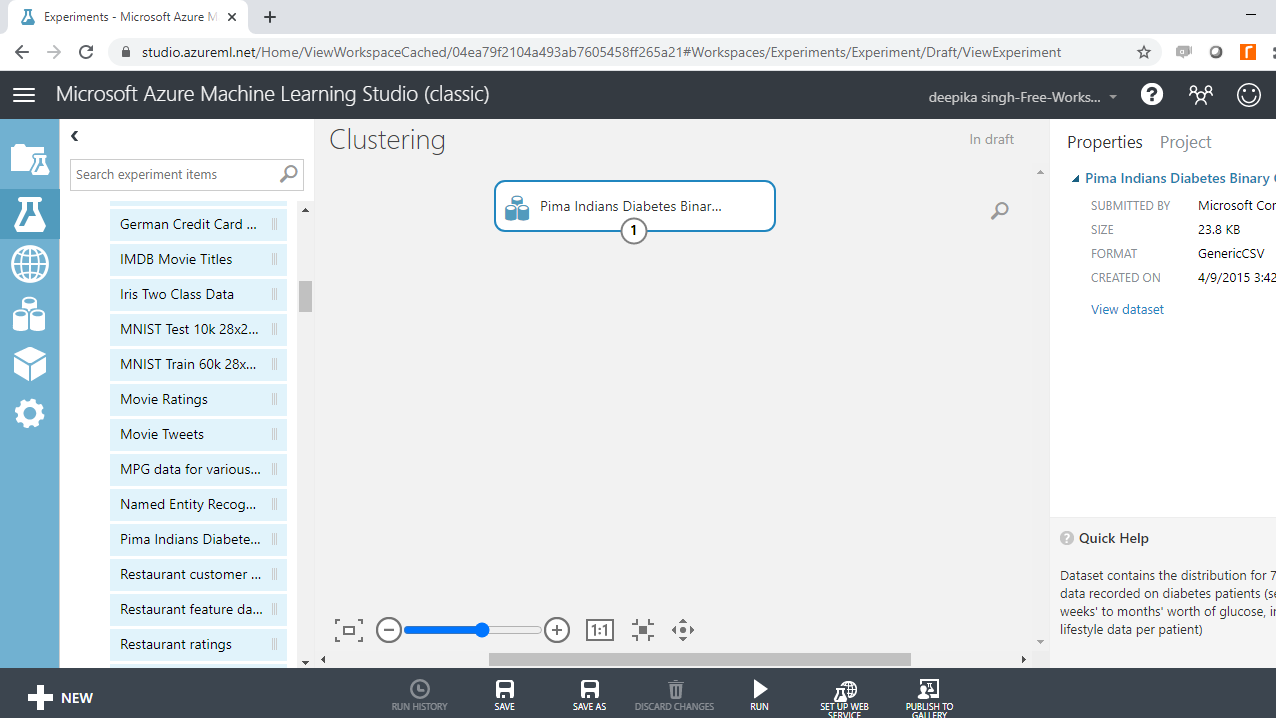Click the fit-to-window zoom icon

click(348, 630)
